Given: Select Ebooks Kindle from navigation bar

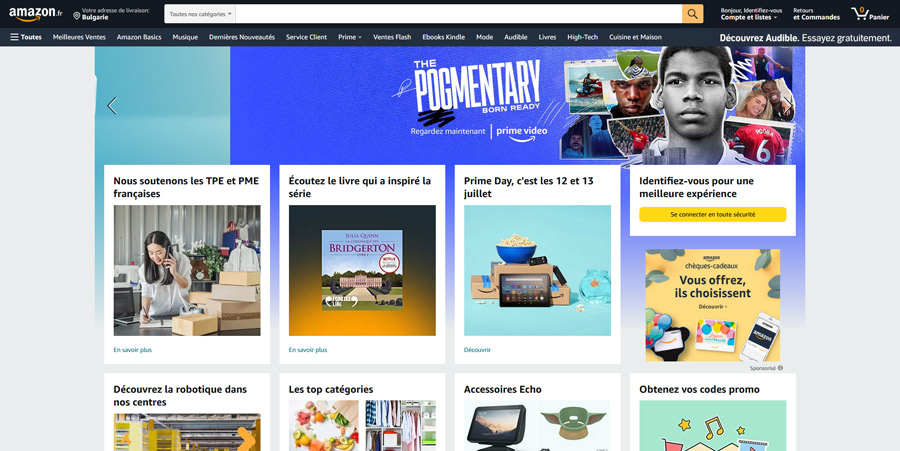Looking at the screenshot, I should click(x=444, y=37).
